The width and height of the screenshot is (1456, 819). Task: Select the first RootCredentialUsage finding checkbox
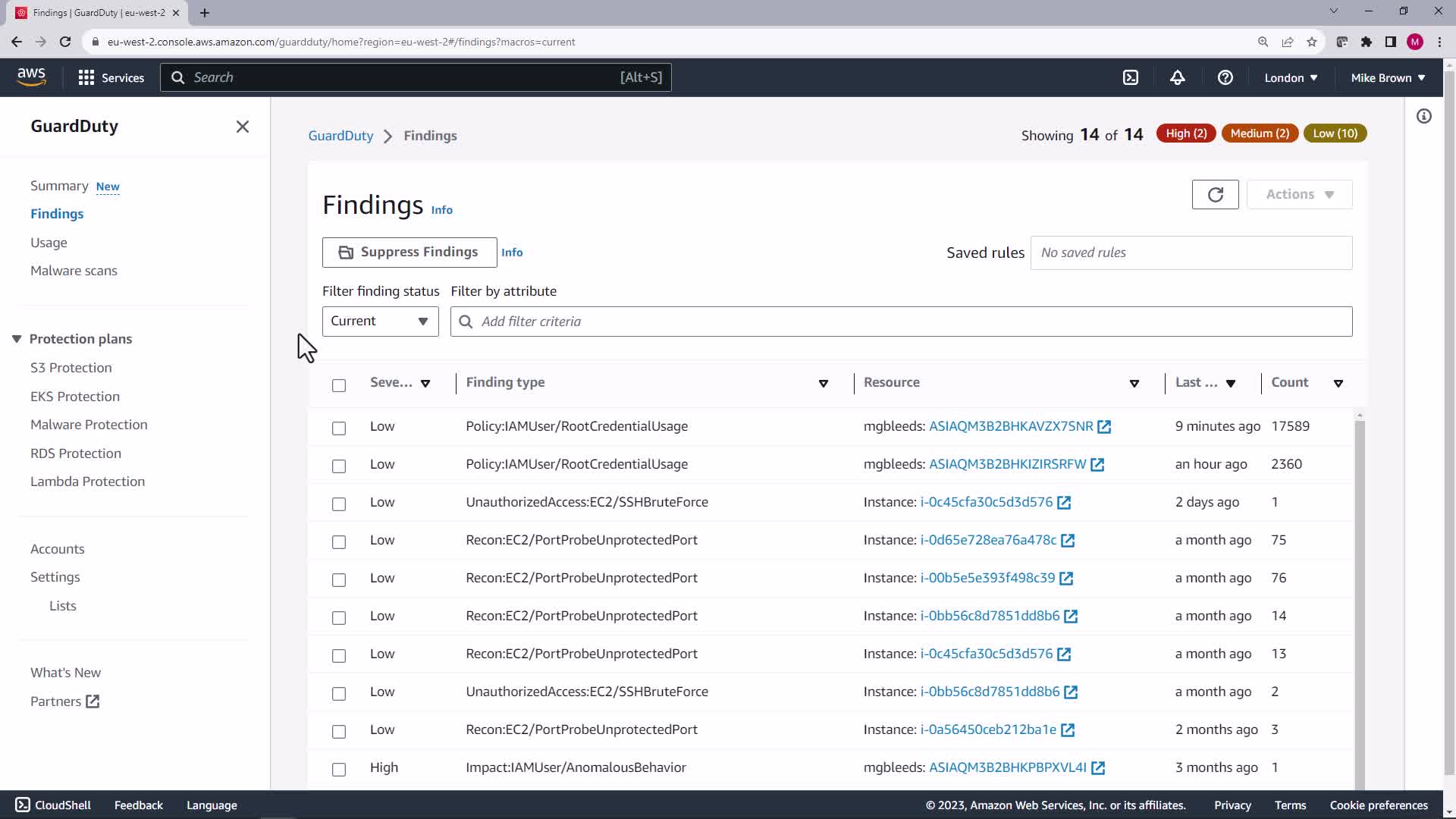(x=339, y=428)
